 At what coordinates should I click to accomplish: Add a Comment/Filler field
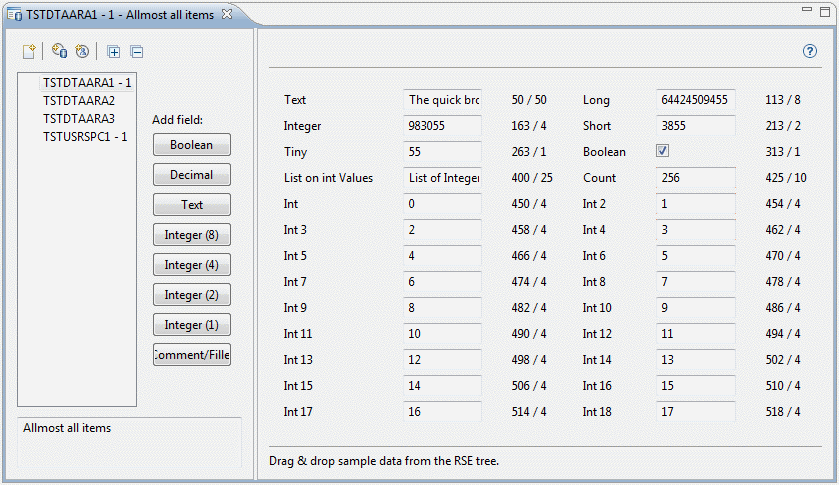click(192, 354)
